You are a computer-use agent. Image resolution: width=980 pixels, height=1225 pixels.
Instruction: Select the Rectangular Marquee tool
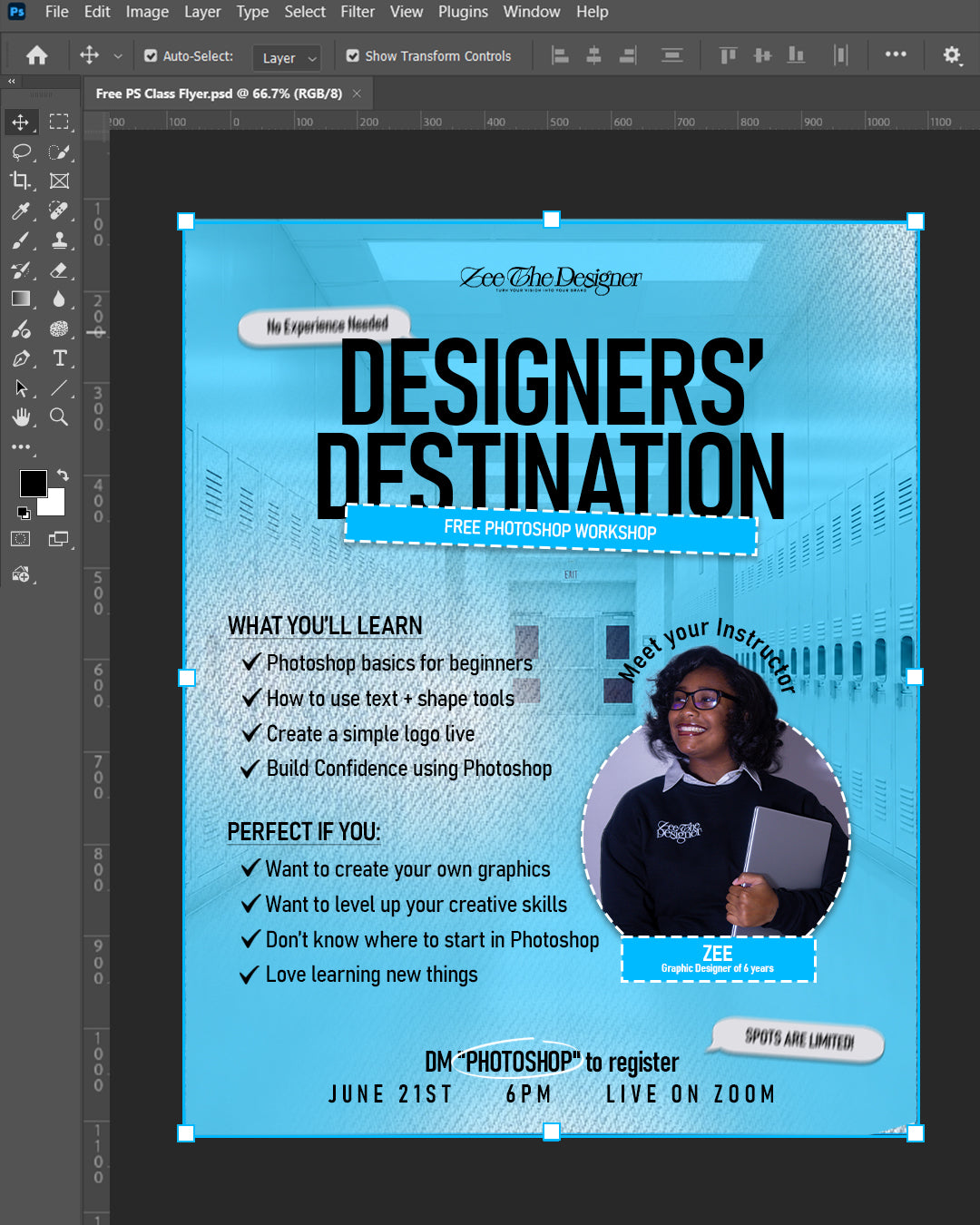[59, 122]
